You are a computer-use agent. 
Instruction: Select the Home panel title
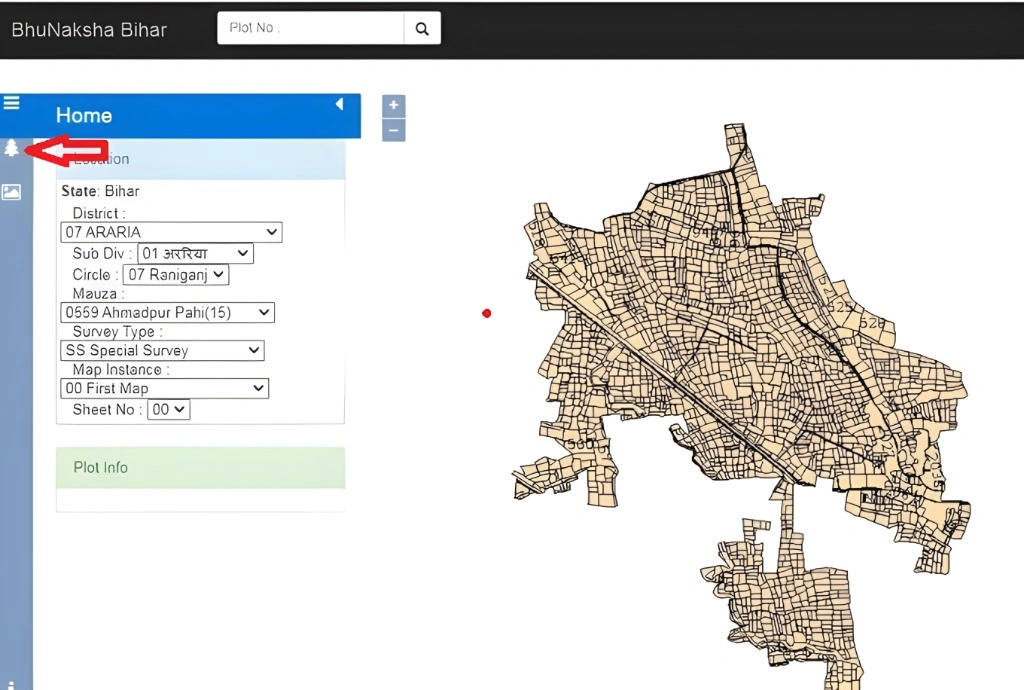click(84, 116)
